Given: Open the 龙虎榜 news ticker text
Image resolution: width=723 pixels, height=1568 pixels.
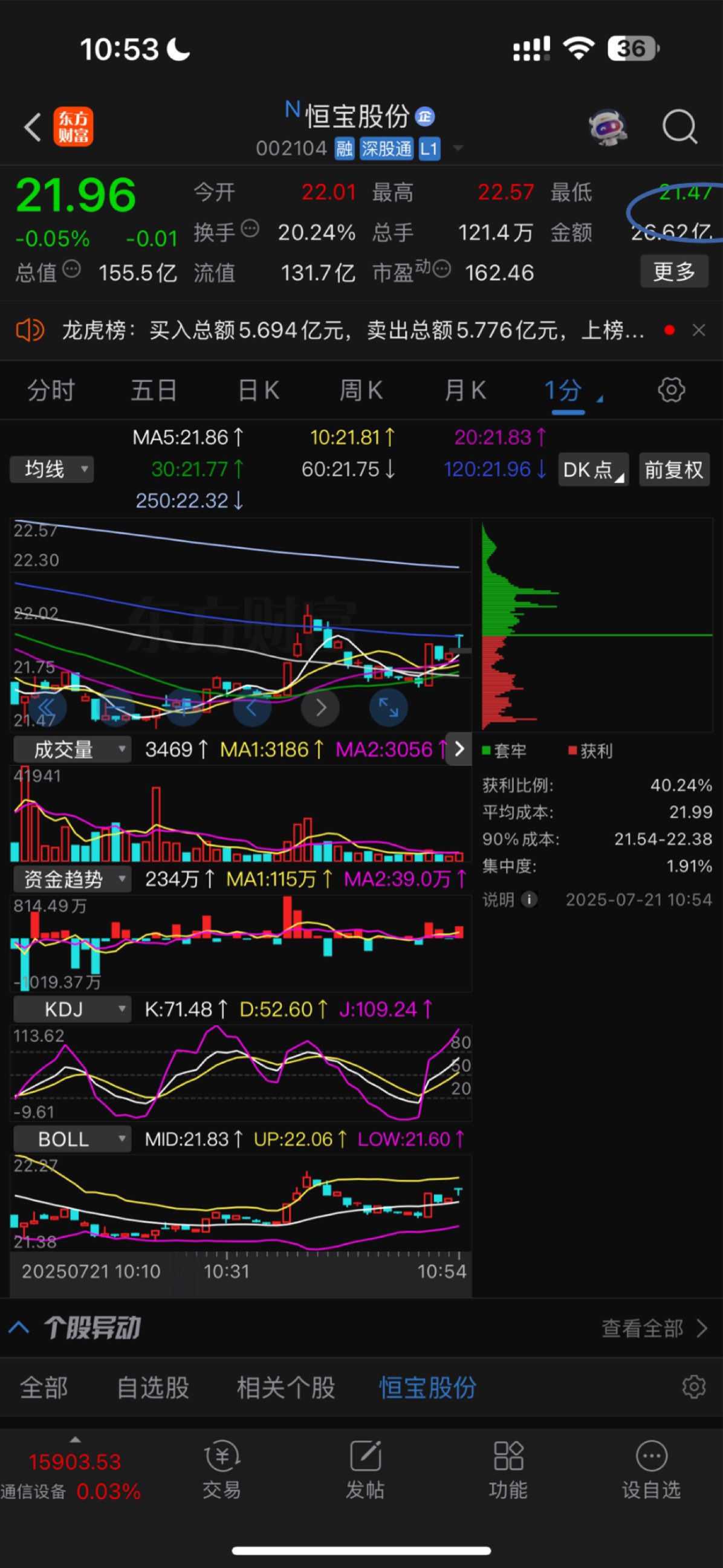Looking at the screenshot, I should click(353, 331).
